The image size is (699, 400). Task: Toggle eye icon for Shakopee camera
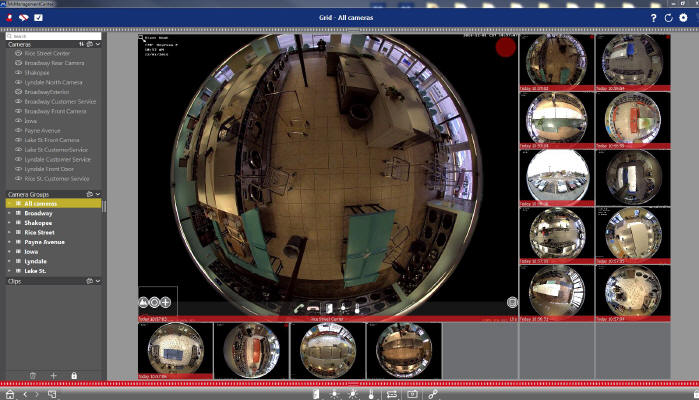point(18,72)
